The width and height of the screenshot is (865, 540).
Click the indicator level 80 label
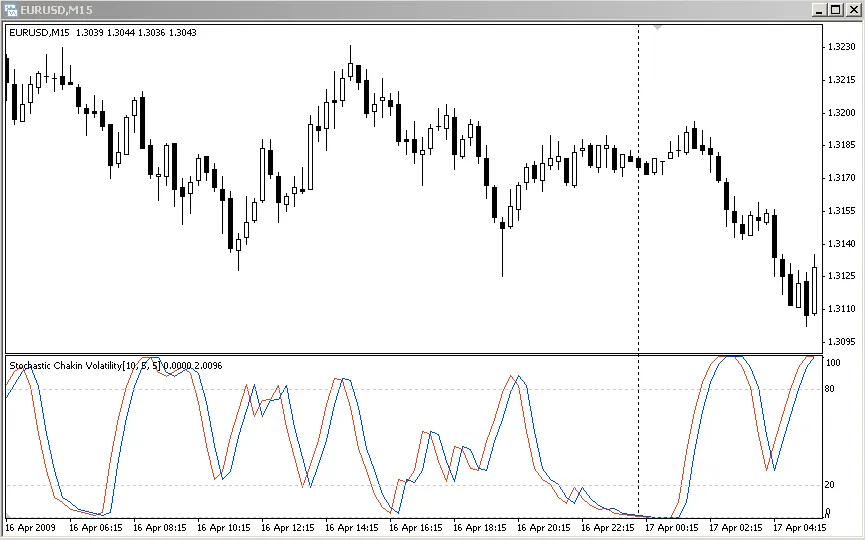pyautogui.click(x=832, y=389)
